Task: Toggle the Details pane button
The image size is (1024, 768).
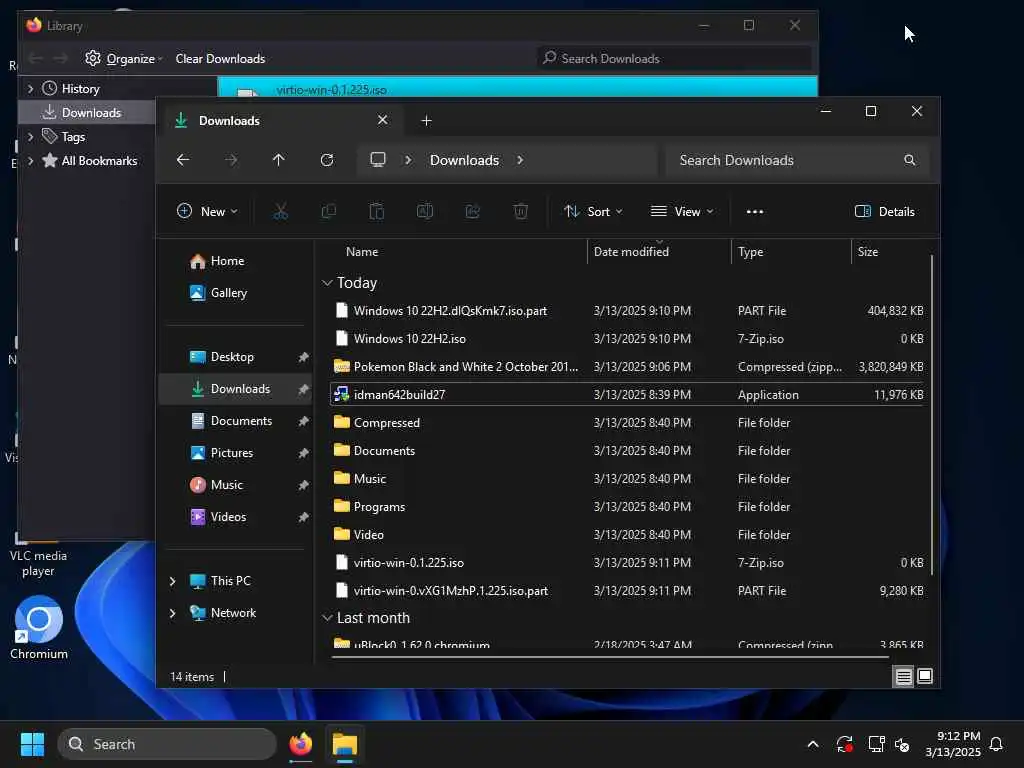Action: (885, 212)
